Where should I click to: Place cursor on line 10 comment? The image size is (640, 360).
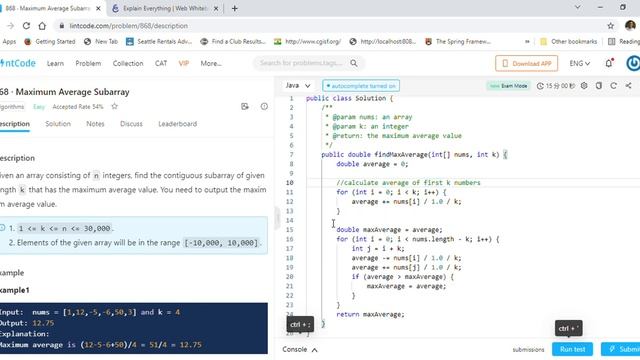point(408,183)
